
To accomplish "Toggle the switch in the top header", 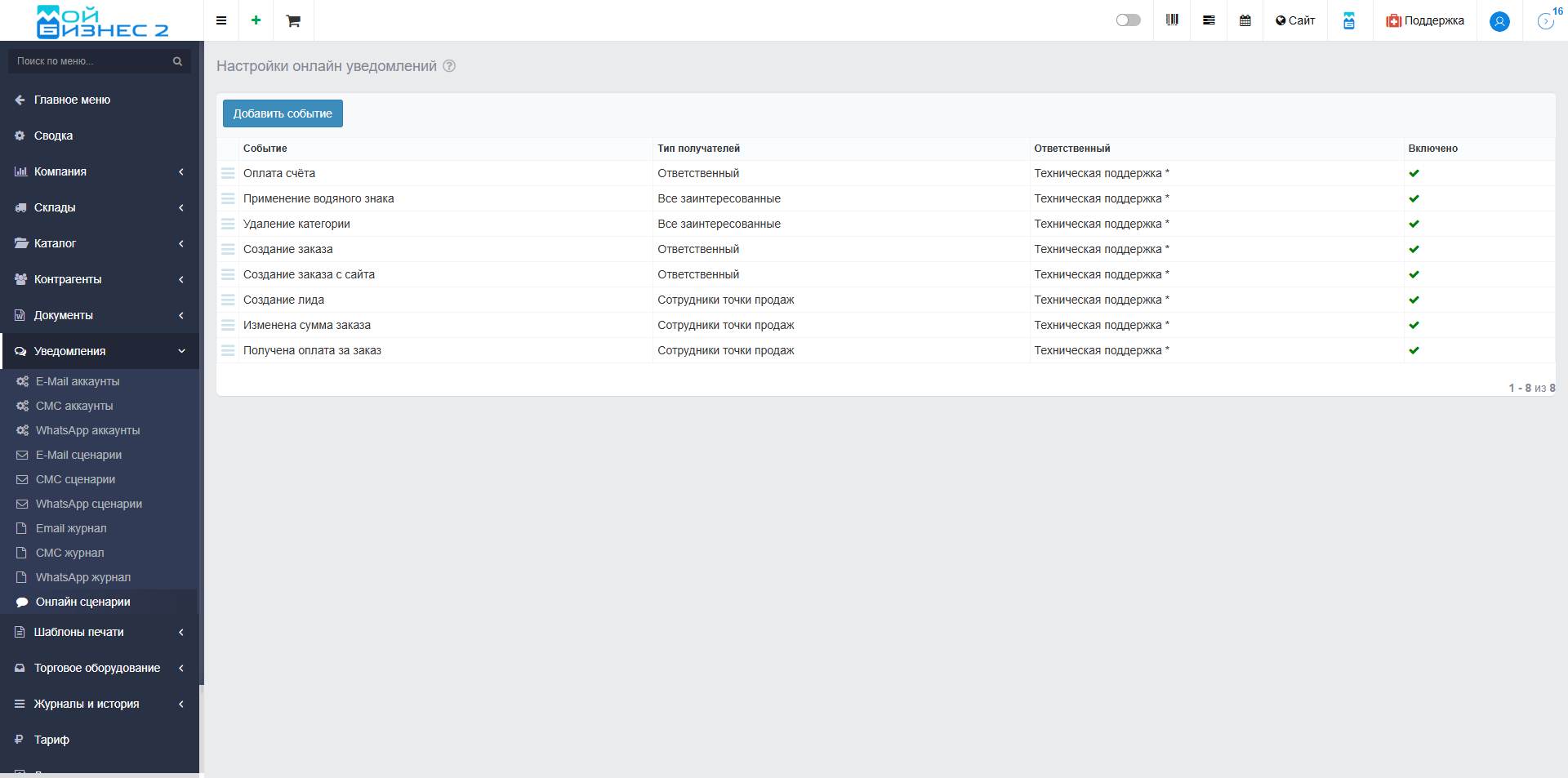I will click(x=1128, y=20).
